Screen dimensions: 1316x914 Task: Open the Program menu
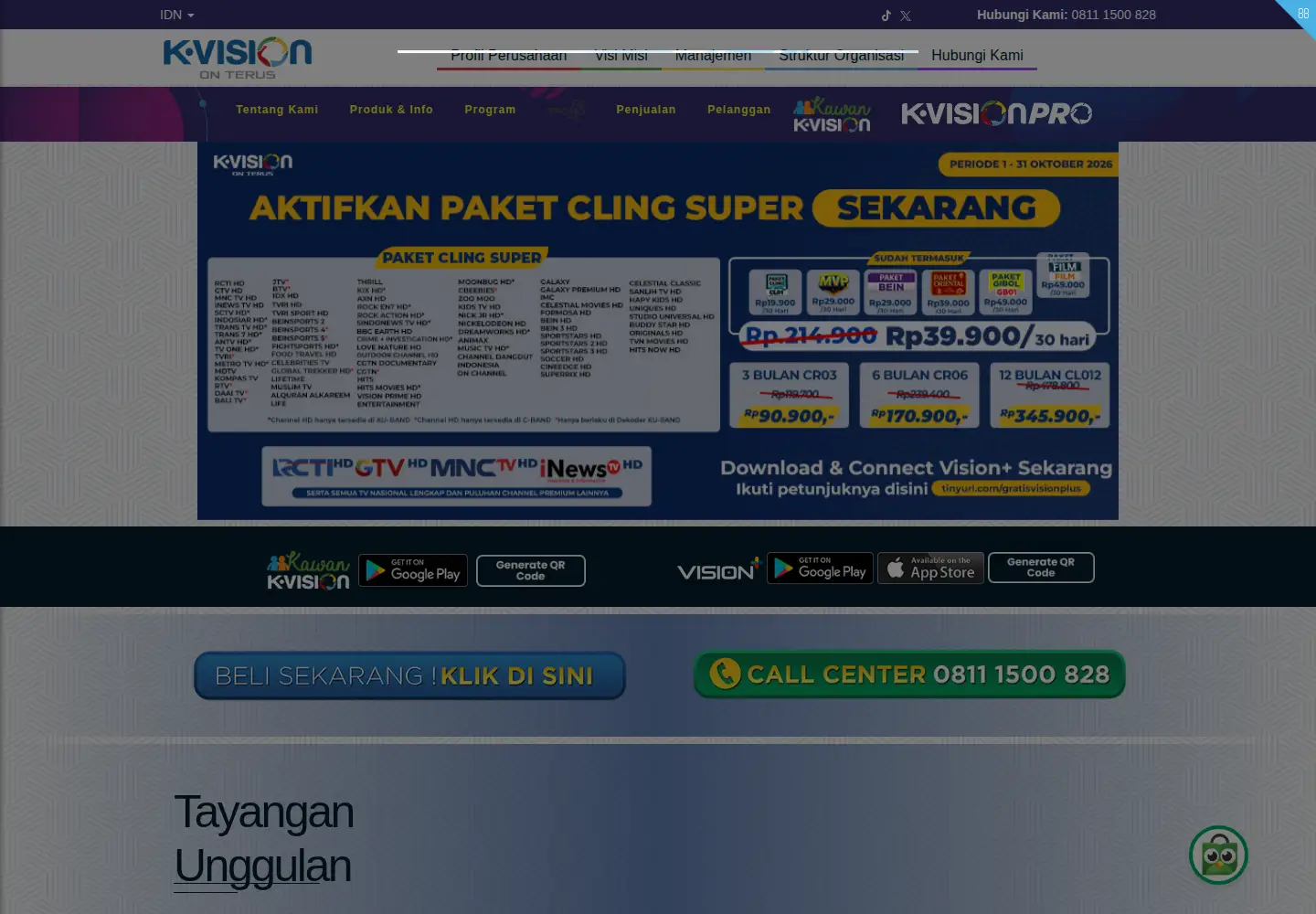point(490,110)
